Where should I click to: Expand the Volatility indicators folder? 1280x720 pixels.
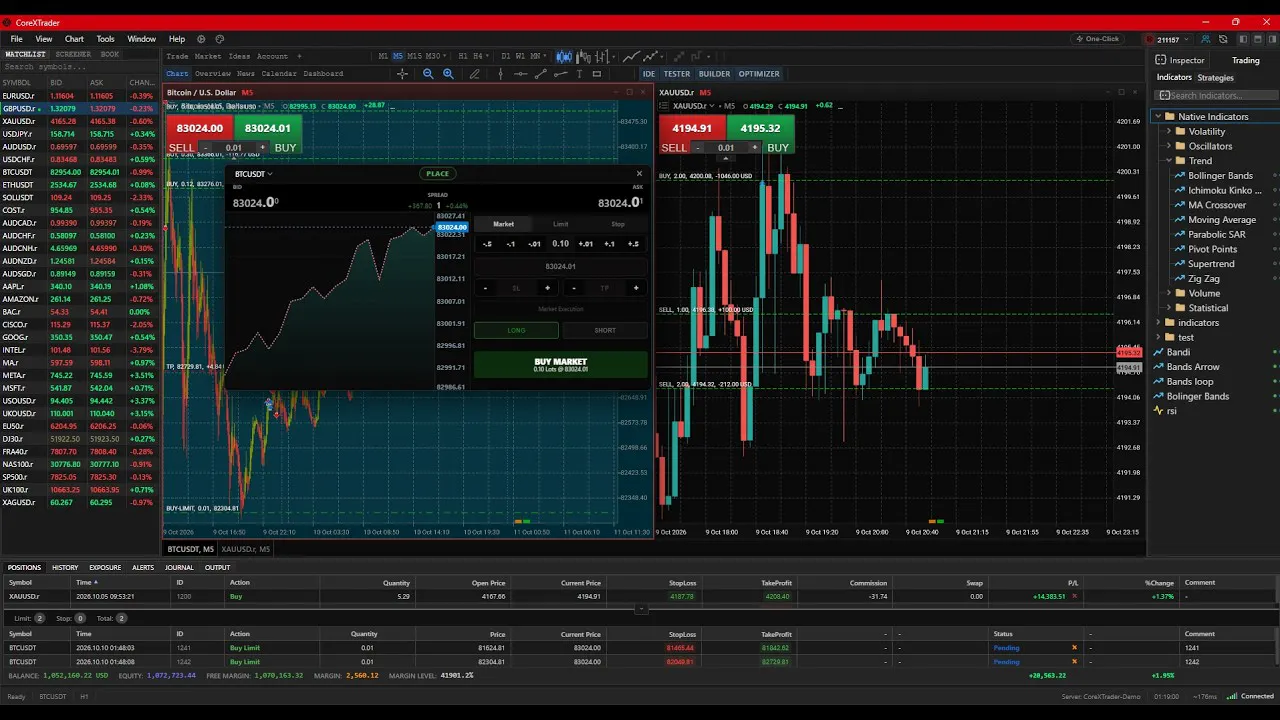(x=1169, y=132)
